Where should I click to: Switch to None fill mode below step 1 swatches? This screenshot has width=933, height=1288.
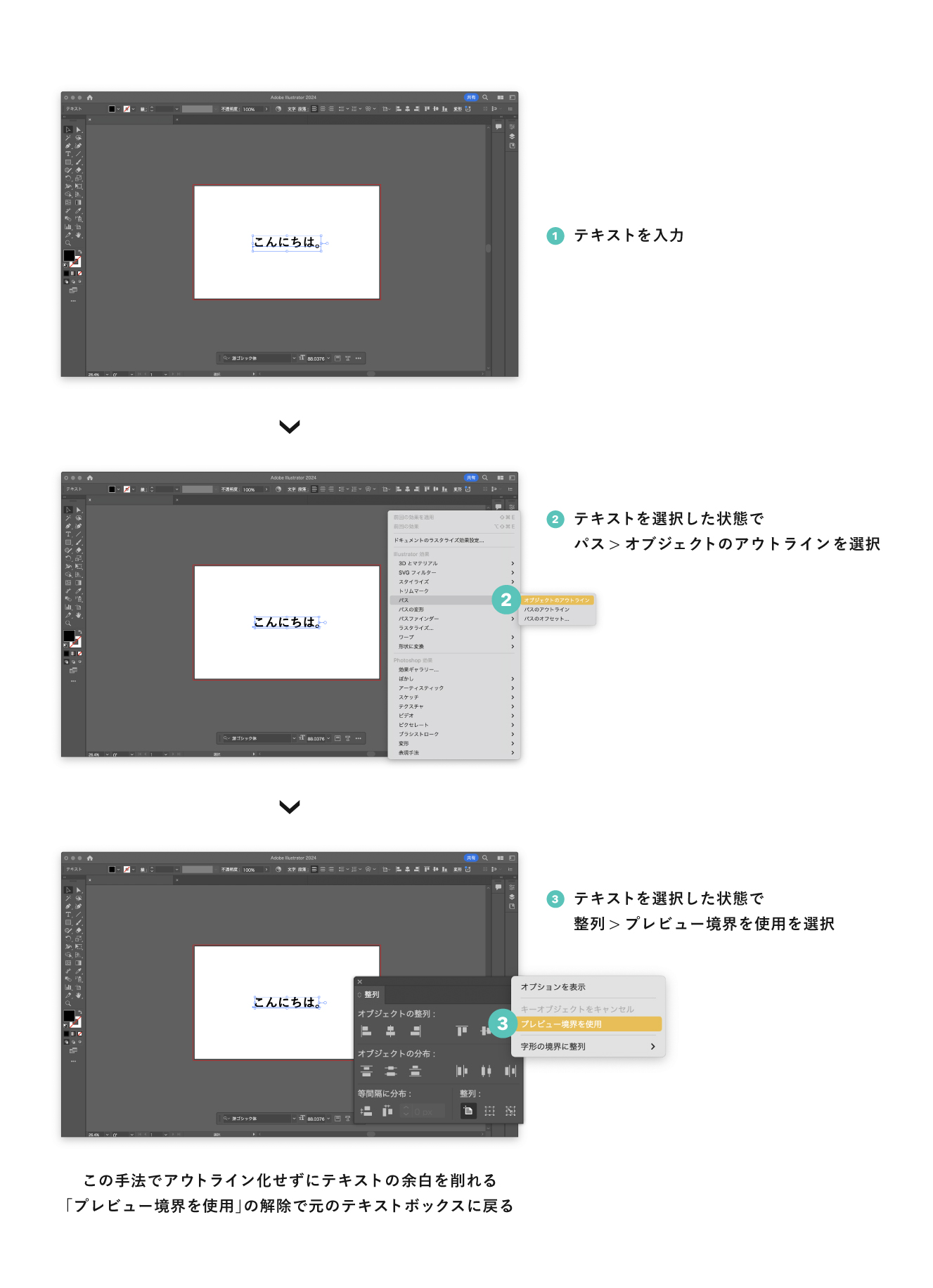pos(80,273)
